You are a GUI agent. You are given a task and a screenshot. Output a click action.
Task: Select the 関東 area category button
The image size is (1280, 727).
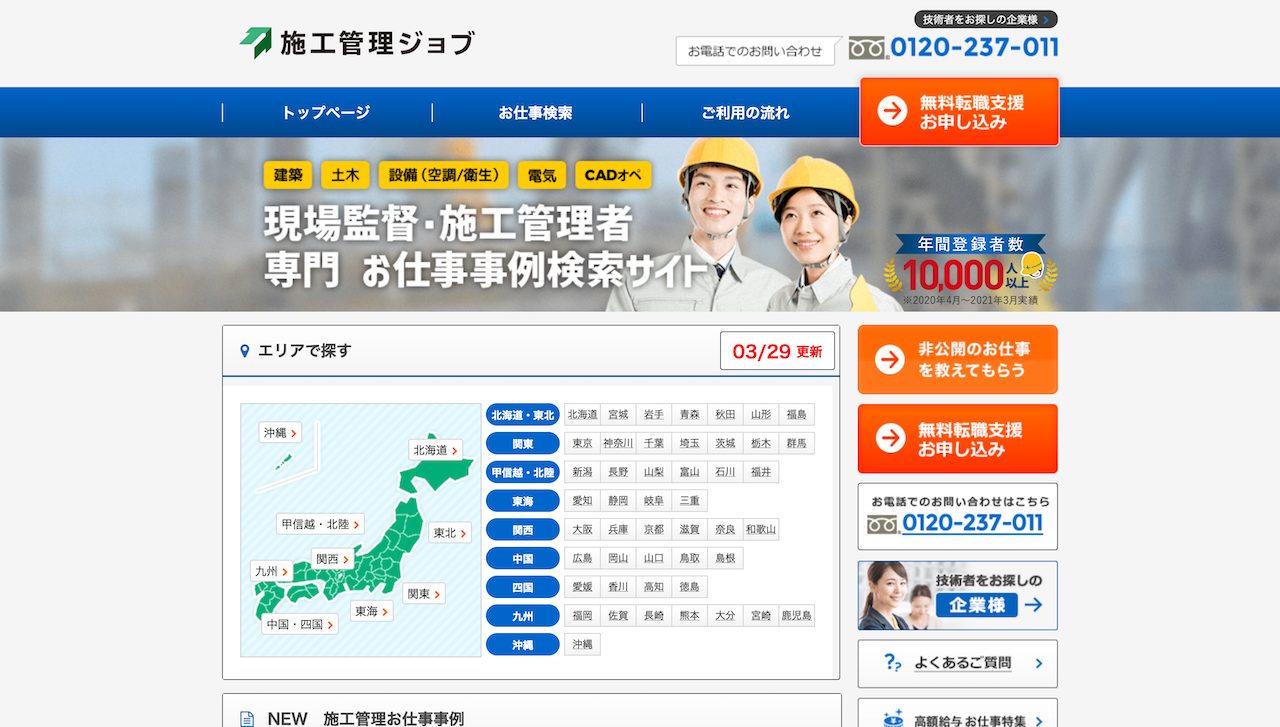[522, 443]
